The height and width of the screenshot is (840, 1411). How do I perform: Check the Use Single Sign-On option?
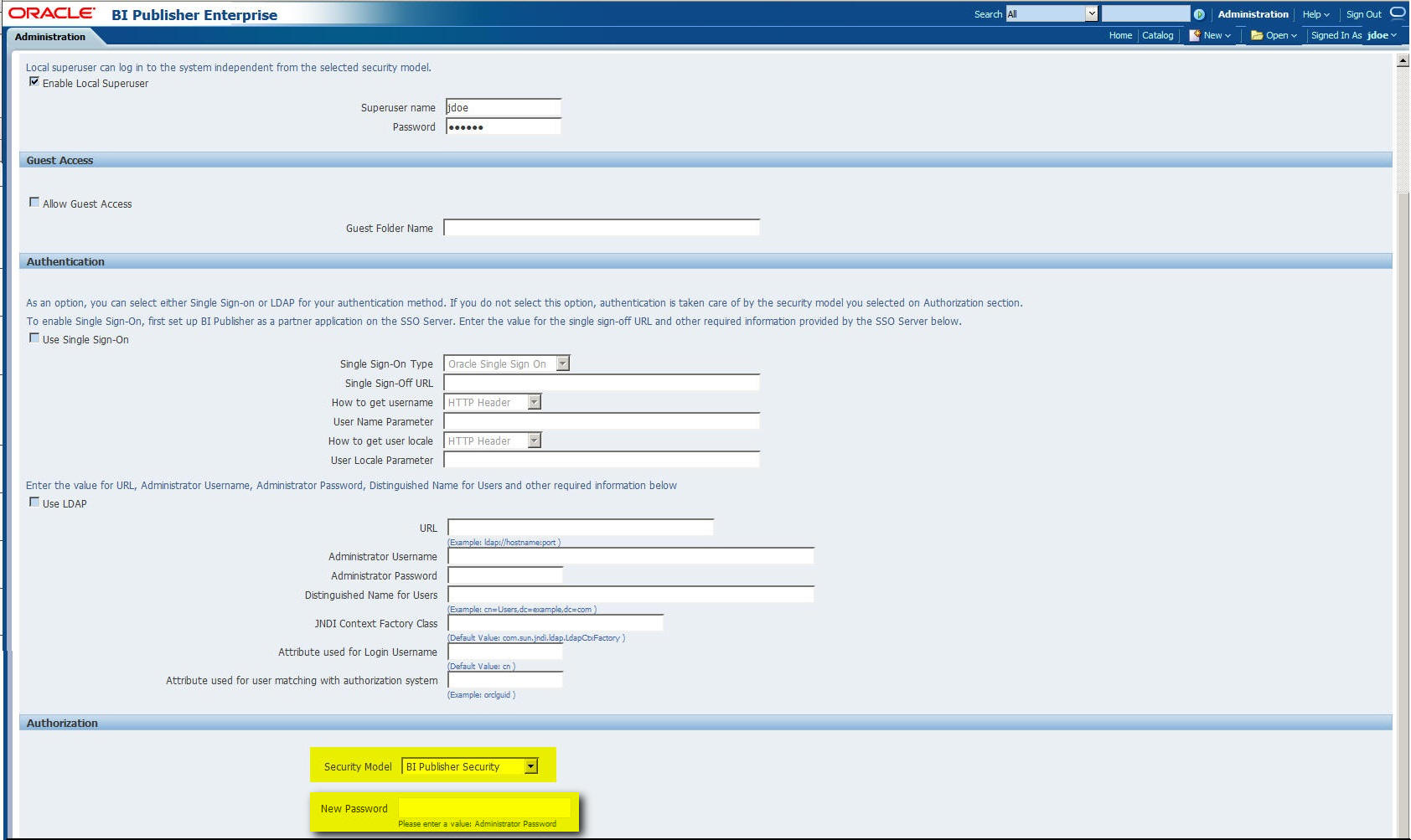[34, 338]
